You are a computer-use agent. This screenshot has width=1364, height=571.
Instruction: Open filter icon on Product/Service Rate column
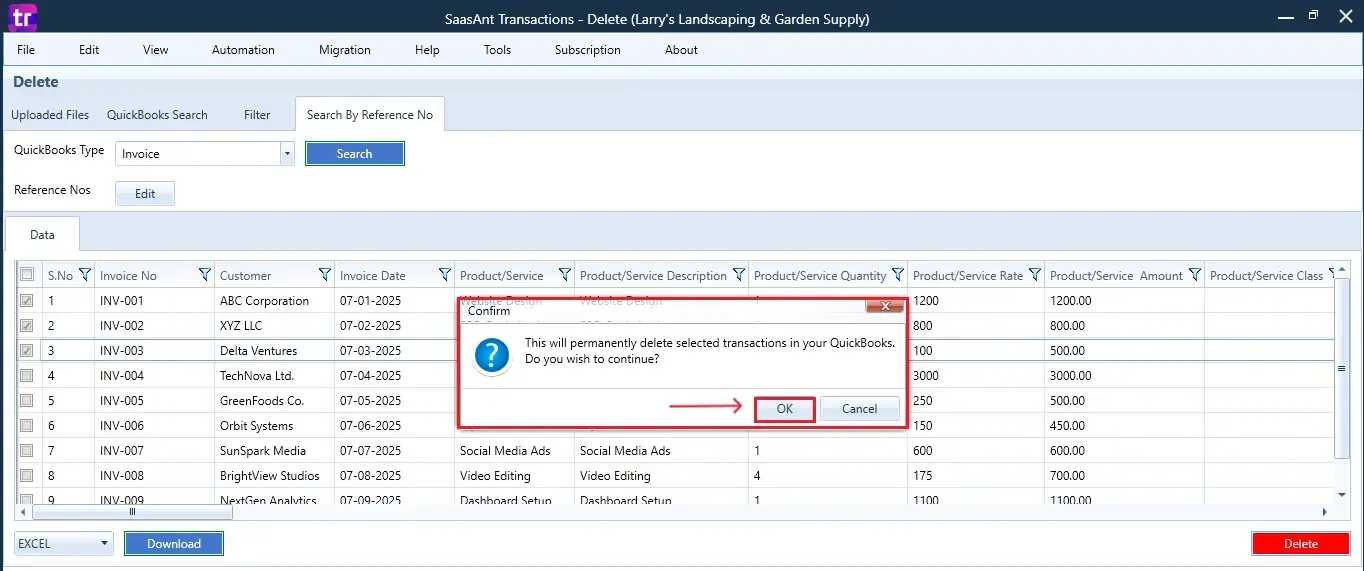pyautogui.click(x=1035, y=275)
